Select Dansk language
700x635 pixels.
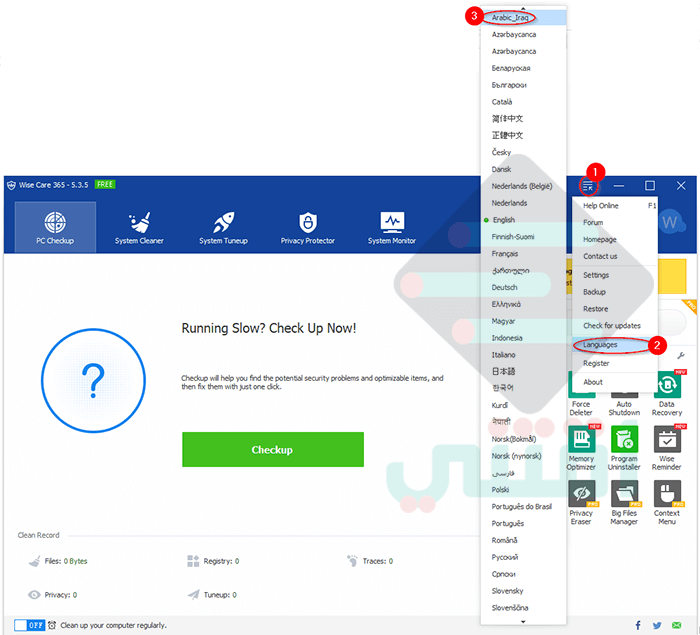(523, 169)
